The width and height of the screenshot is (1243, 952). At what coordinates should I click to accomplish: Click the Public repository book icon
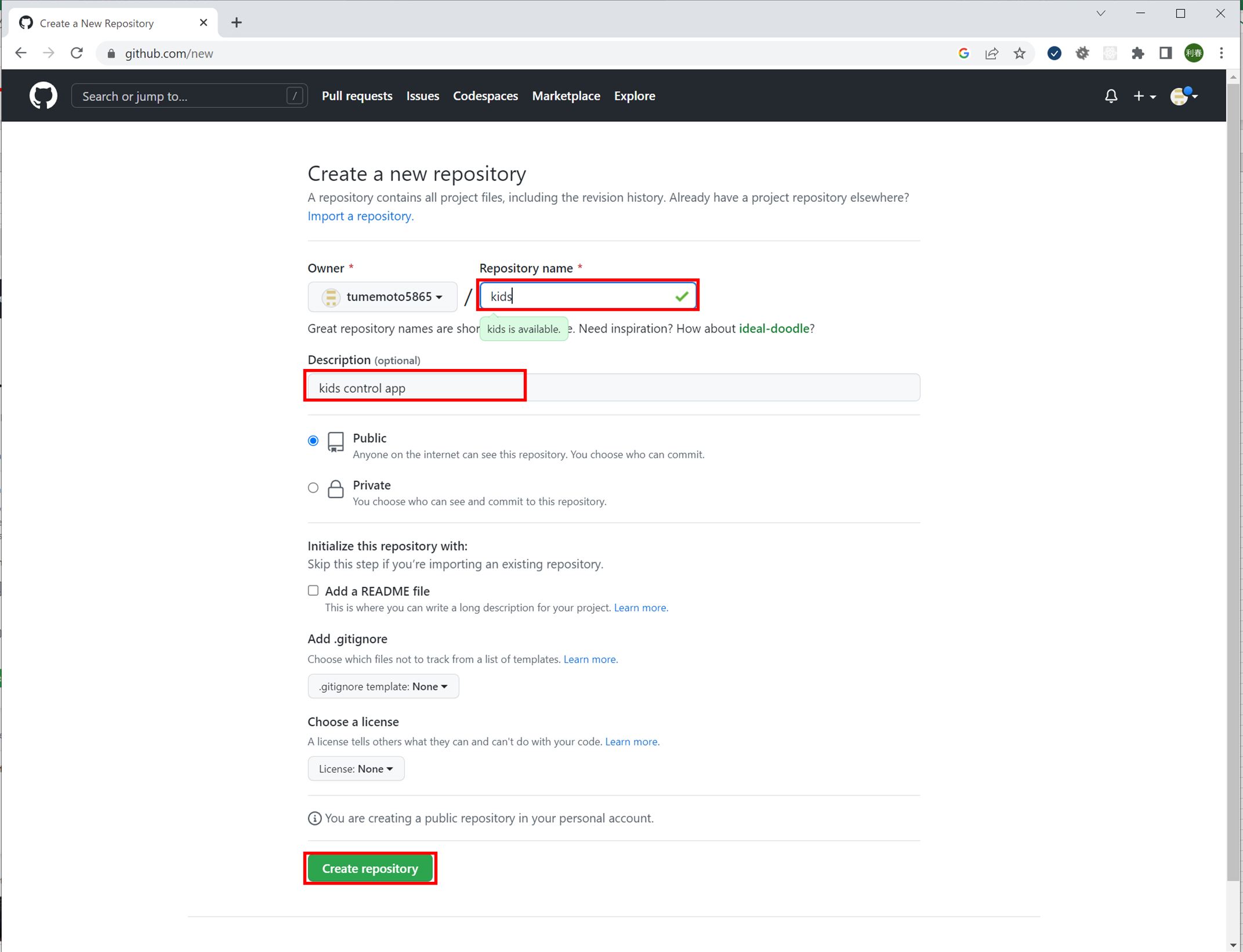coord(336,441)
